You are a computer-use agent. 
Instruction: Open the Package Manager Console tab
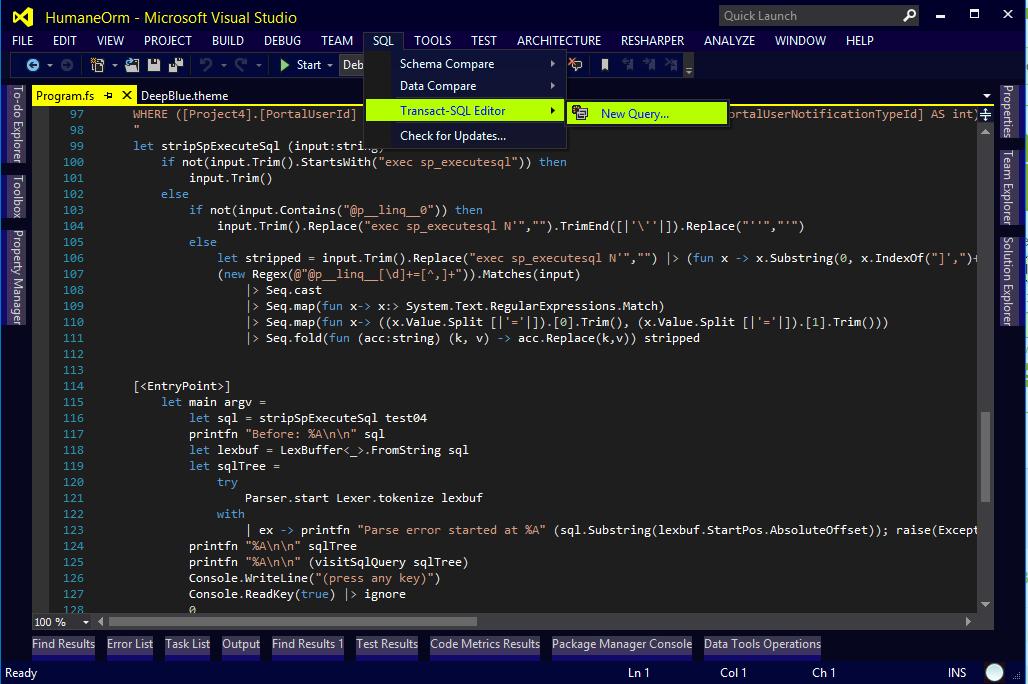pyautogui.click(x=622, y=644)
